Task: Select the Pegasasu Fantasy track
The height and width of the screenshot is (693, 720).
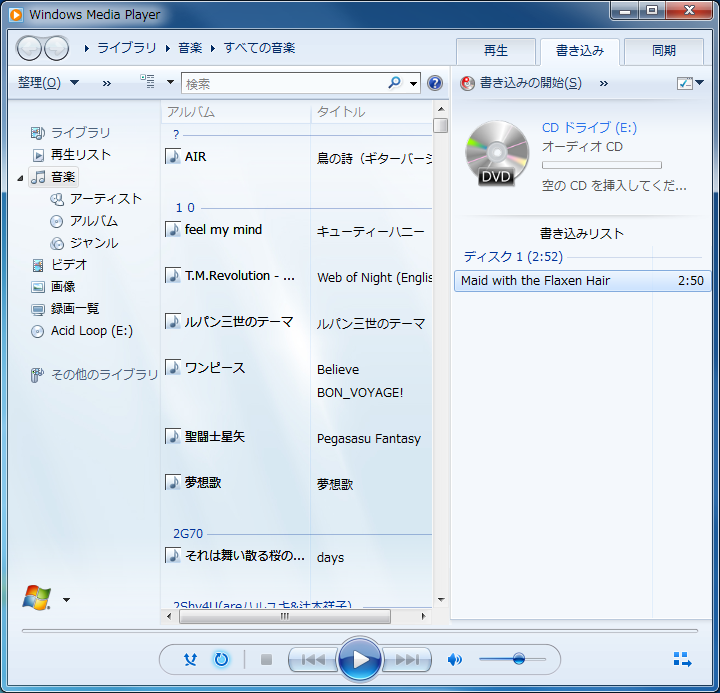Action: click(x=369, y=439)
